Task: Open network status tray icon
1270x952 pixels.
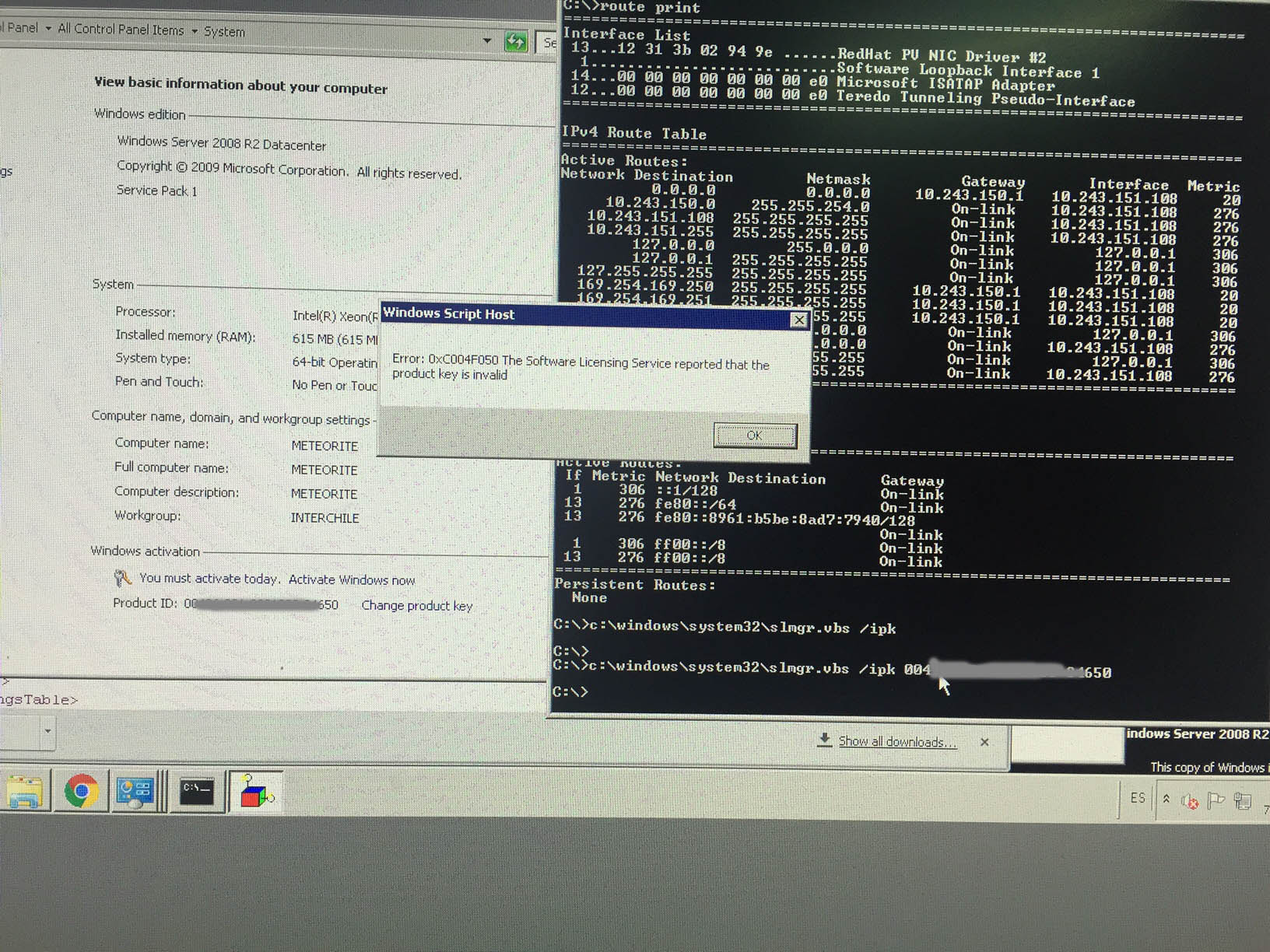Action: click(x=1243, y=800)
